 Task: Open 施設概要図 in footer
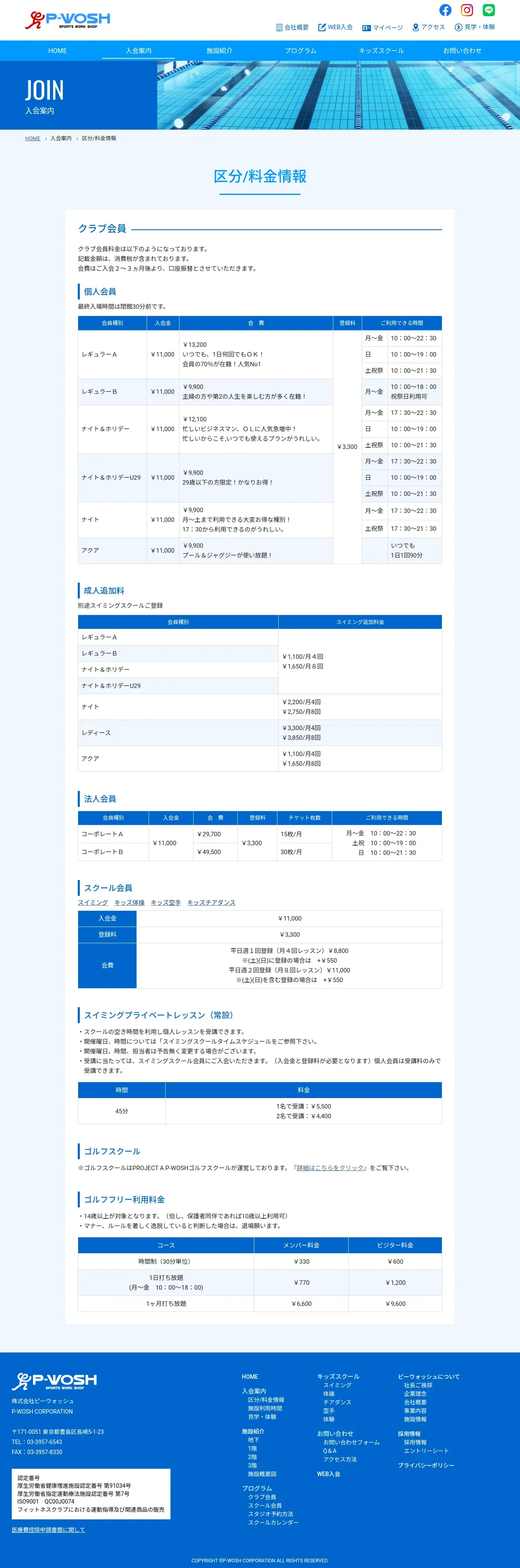262,1474
